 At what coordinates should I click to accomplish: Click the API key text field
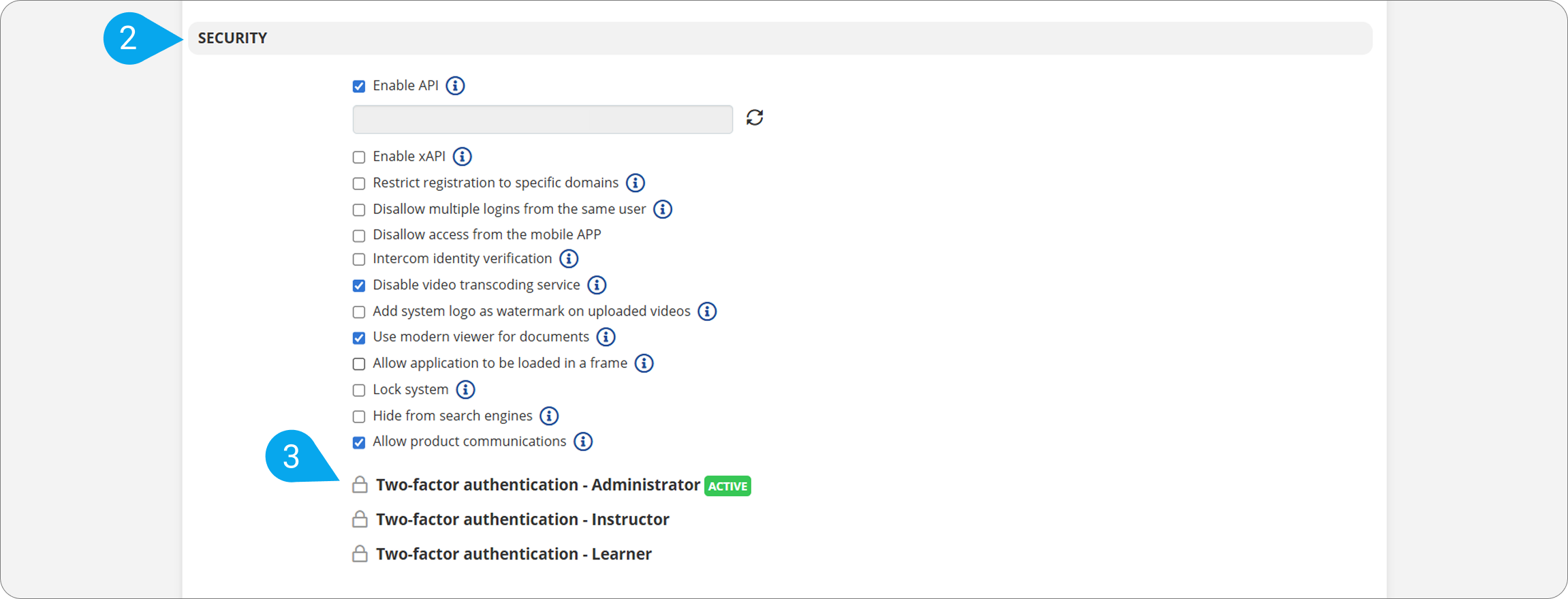click(542, 119)
